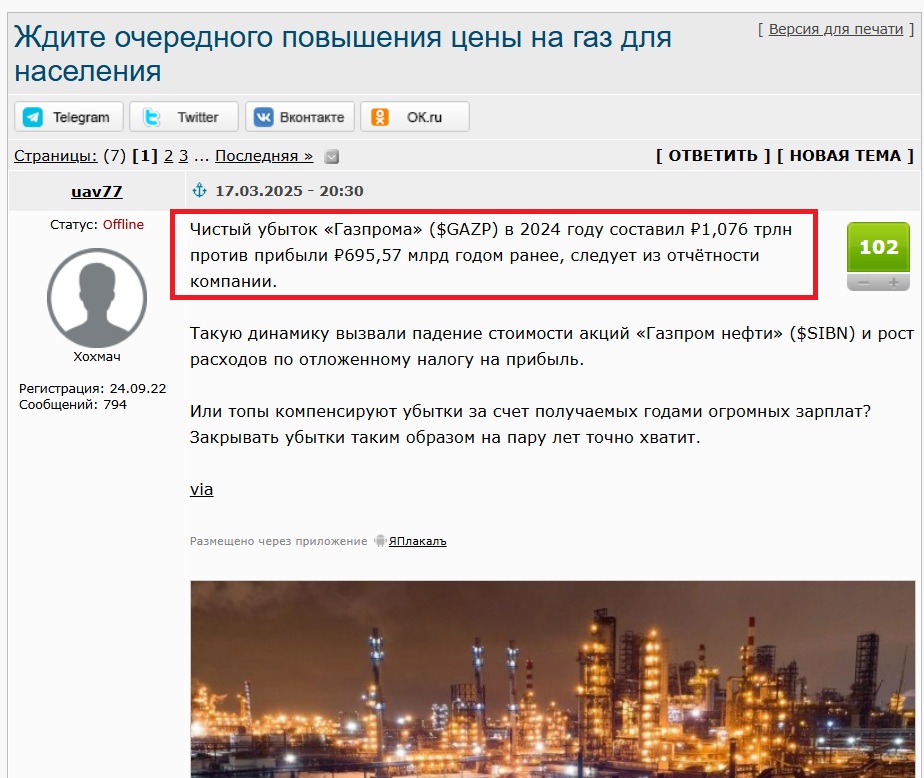Go to page 3 of topic
Screen dimensions: 924x778
pos(183,156)
